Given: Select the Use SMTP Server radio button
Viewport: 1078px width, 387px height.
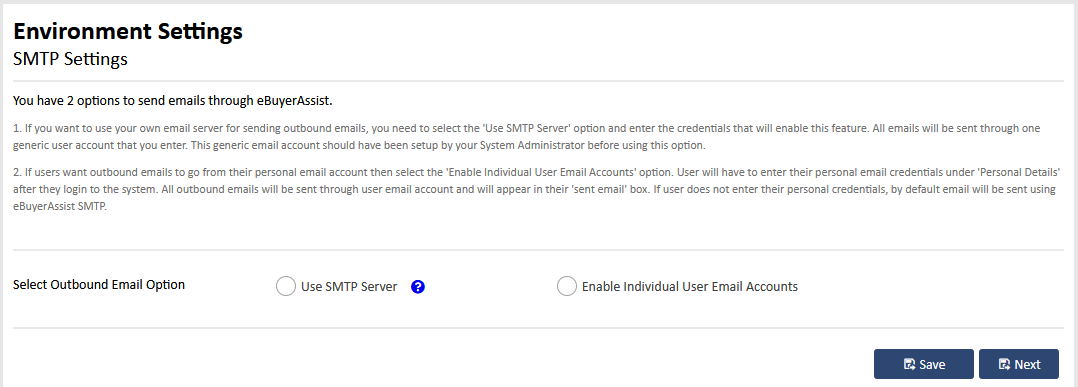Looking at the screenshot, I should [x=285, y=287].
